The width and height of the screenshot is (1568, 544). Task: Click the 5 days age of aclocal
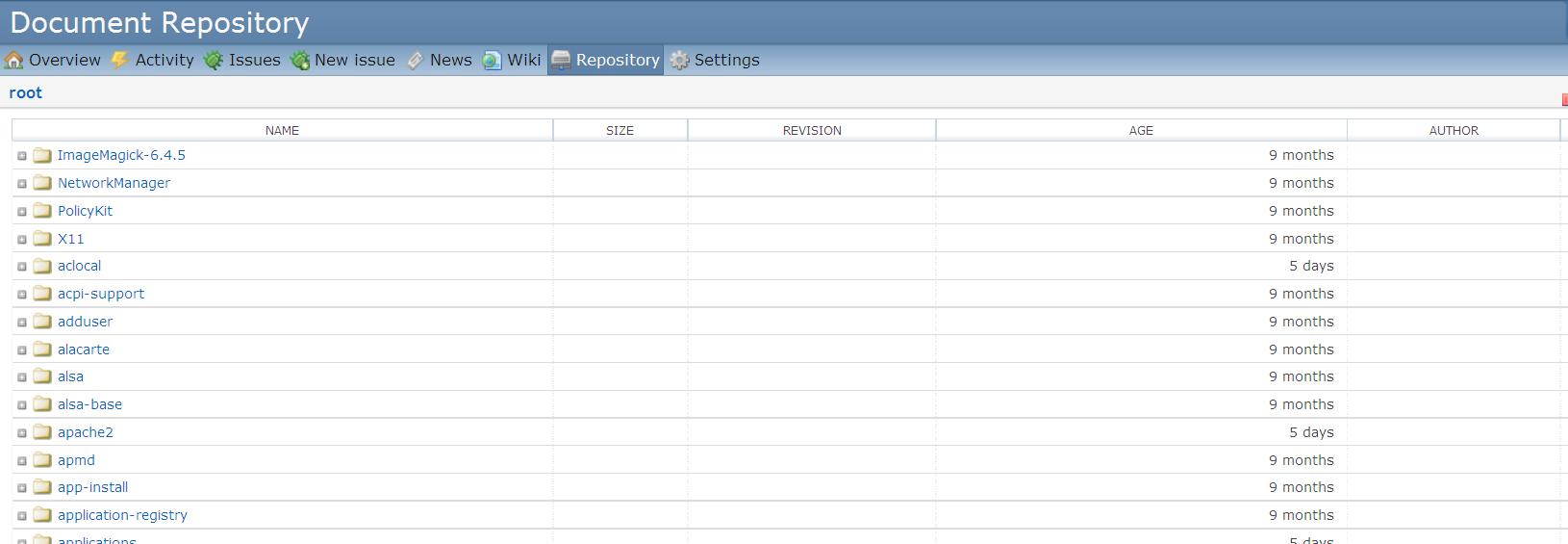(1311, 266)
